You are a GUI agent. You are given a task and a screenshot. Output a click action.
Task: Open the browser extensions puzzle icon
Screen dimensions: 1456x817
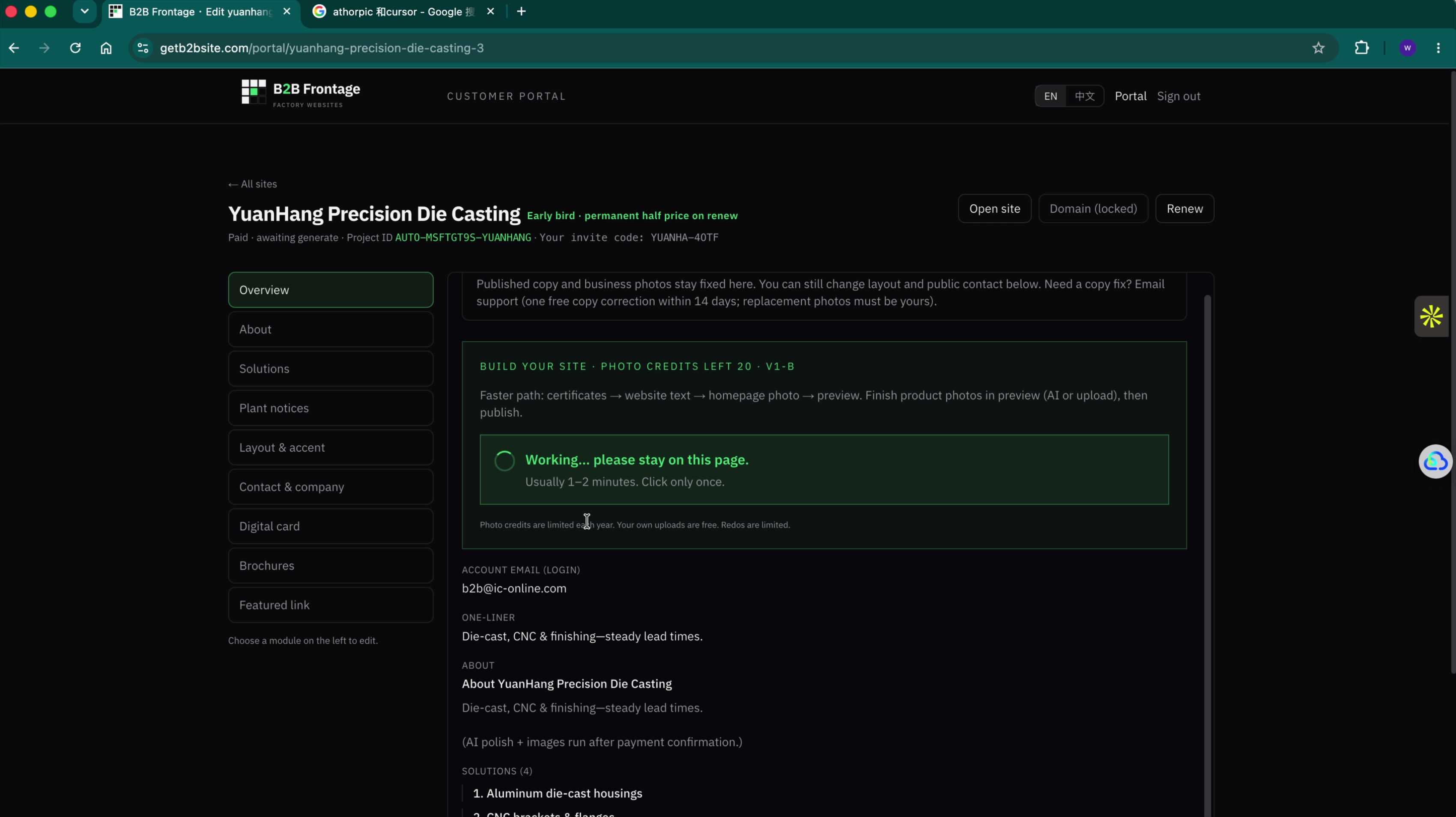pos(1362,48)
